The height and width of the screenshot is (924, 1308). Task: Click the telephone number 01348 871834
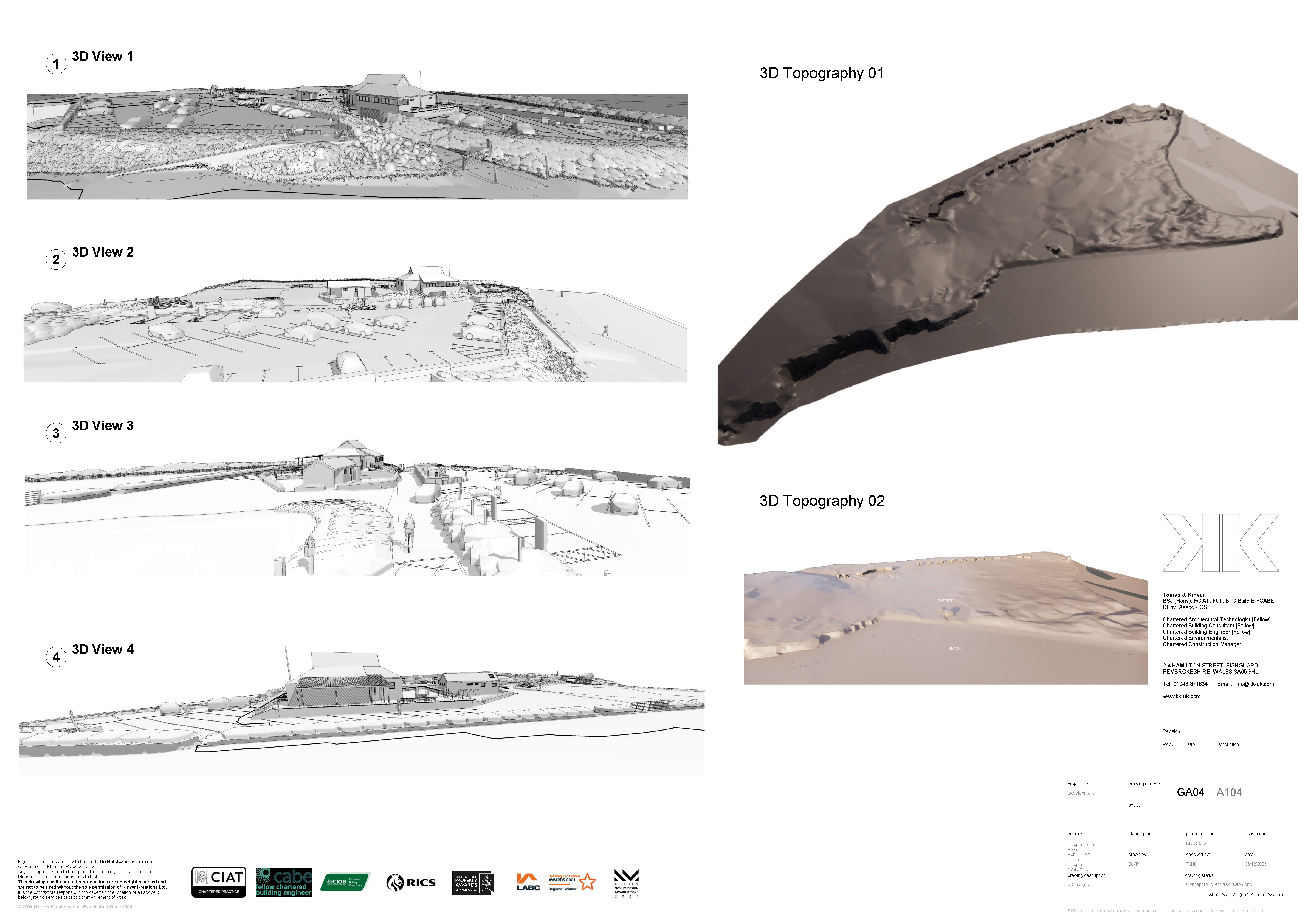click(x=1190, y=684)
